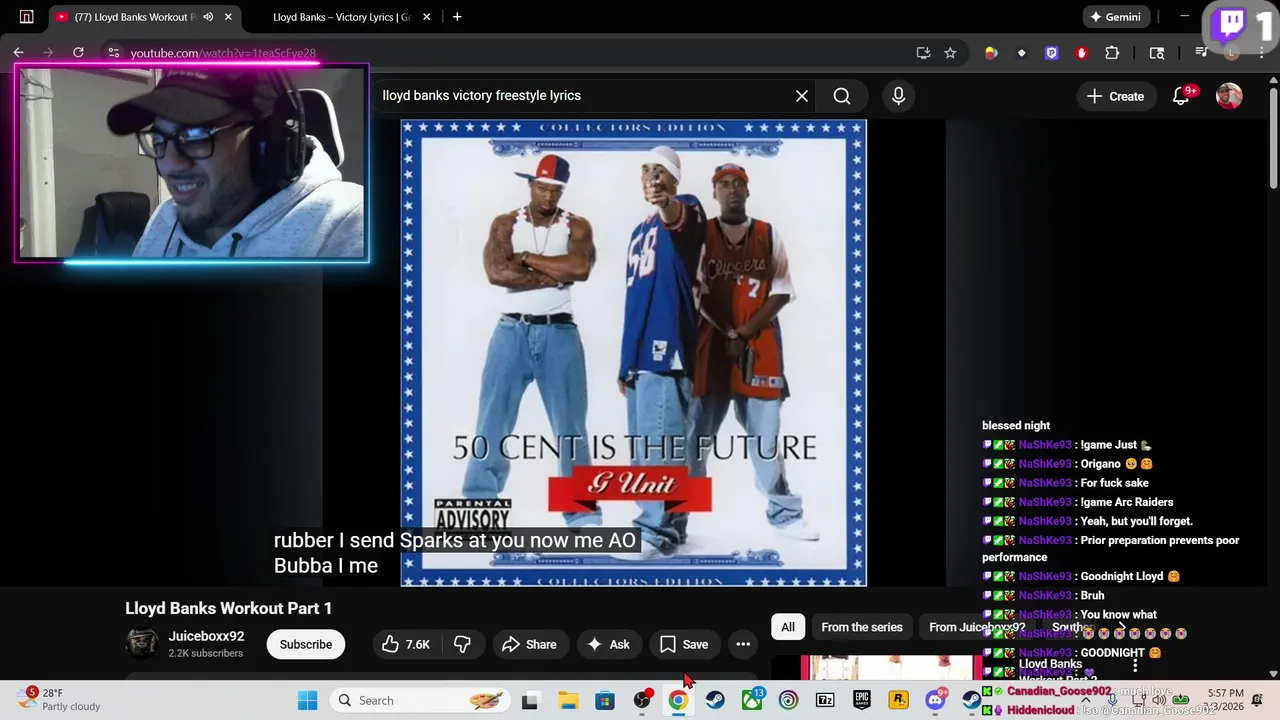Ask about this video
This screenshot has width=1280, height=720.
(x=608, y=644)
